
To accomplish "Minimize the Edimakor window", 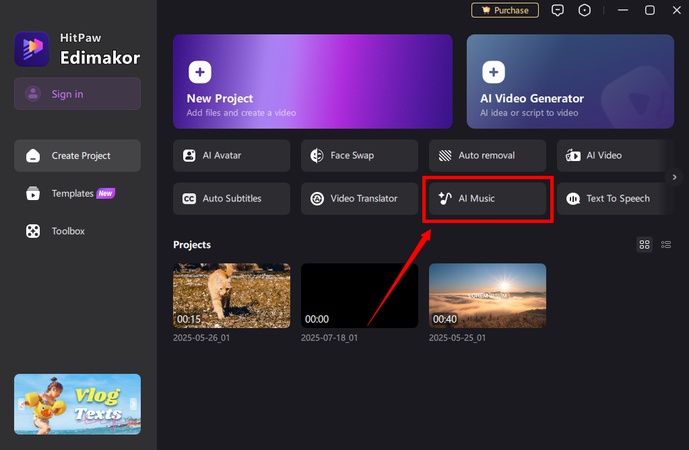I will [623, 10].
